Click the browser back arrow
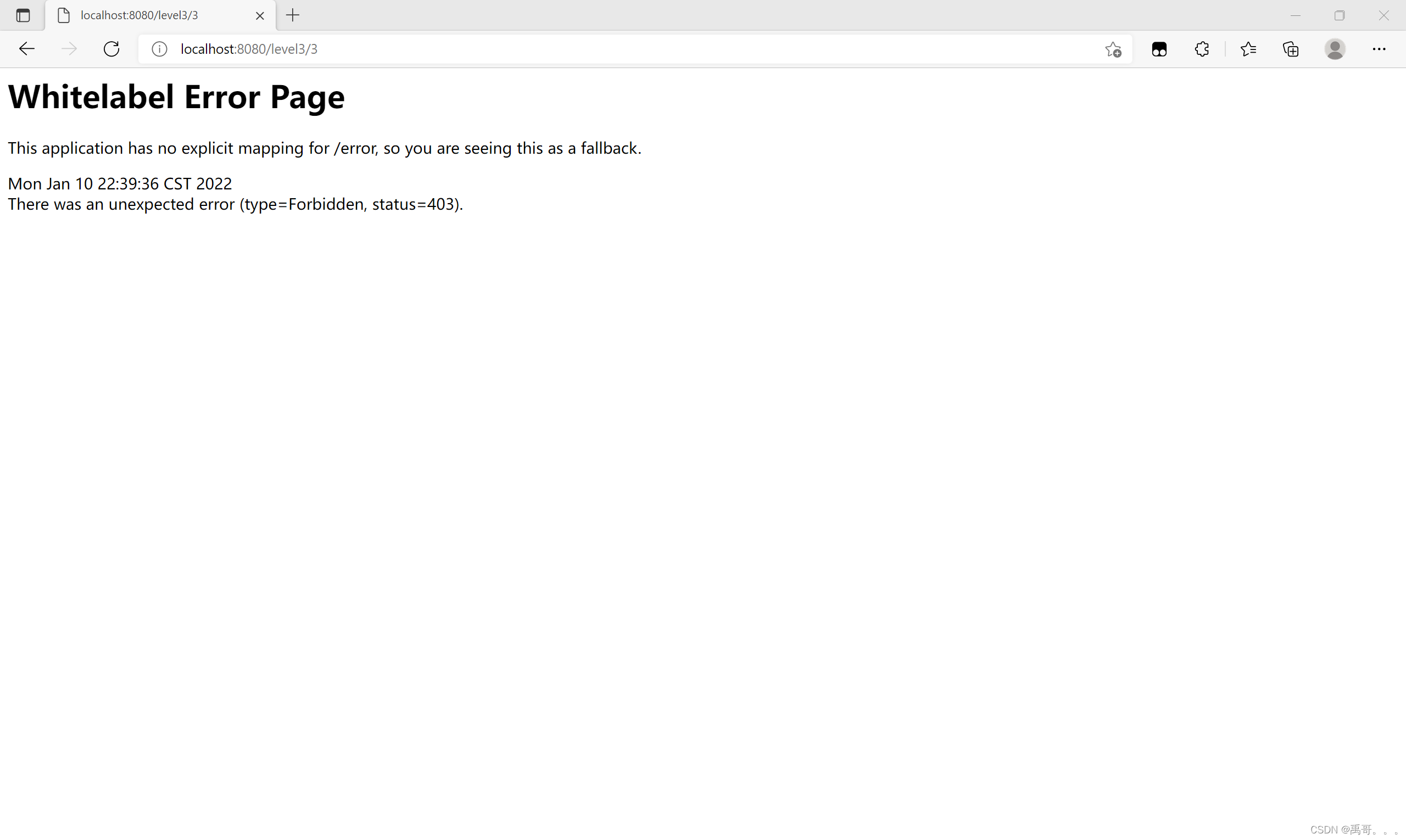 click(x=26, y=49)
